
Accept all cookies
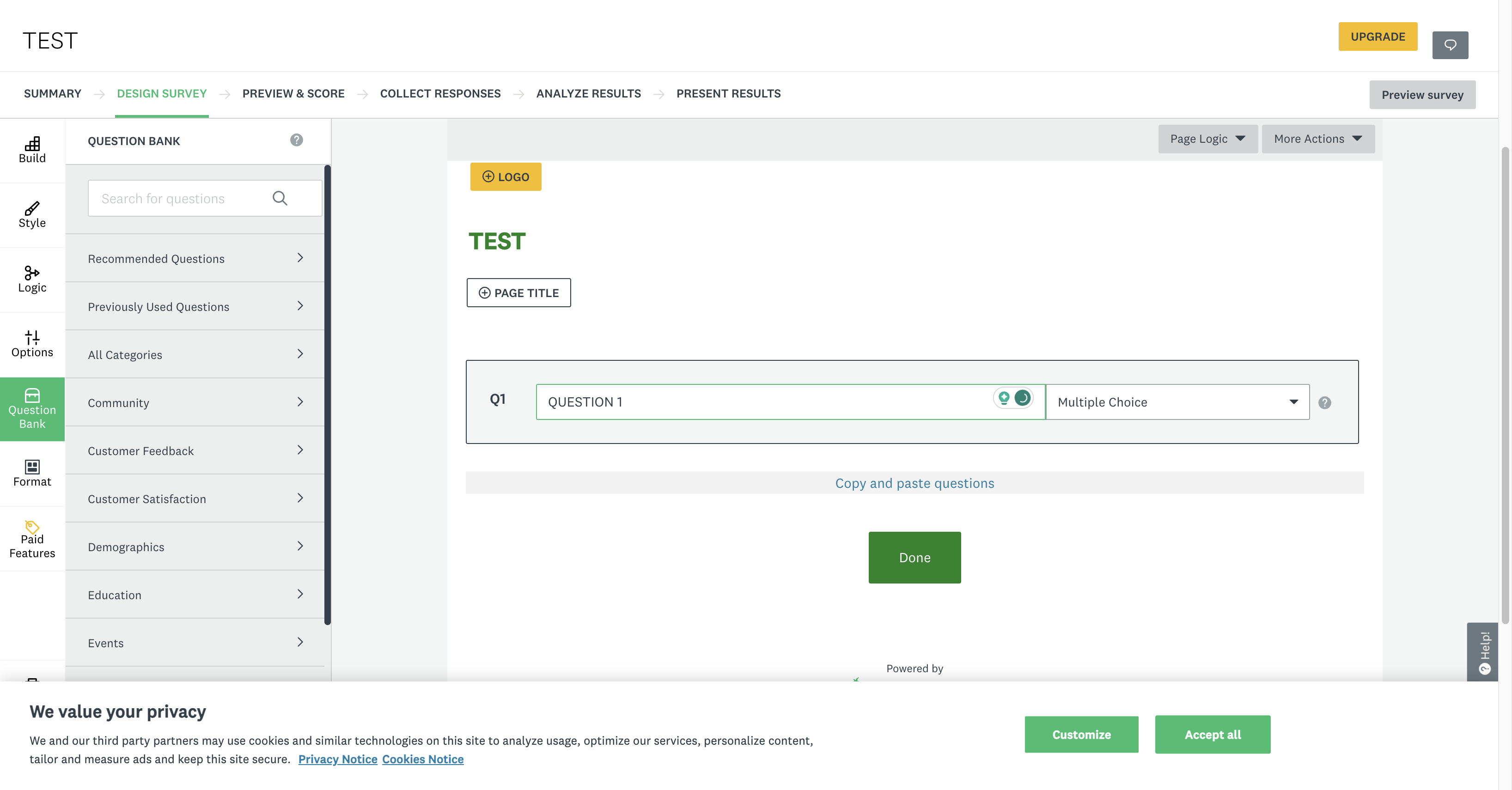1213,734
